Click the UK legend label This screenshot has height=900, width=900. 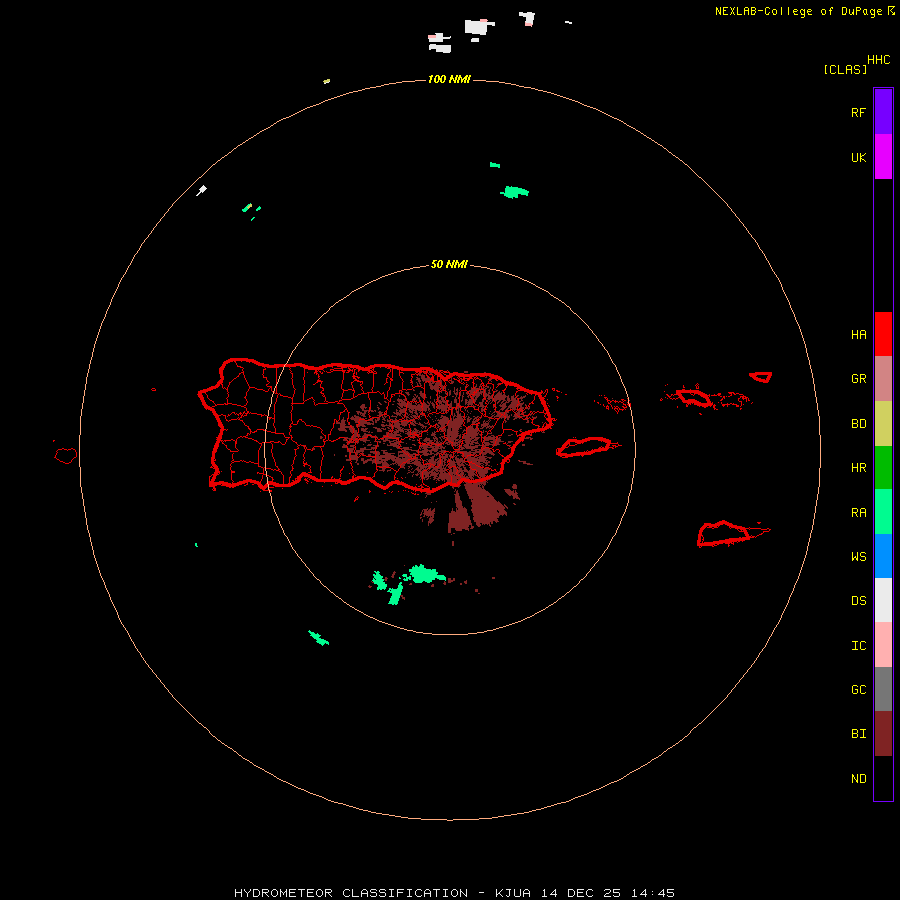pos(858,157)
